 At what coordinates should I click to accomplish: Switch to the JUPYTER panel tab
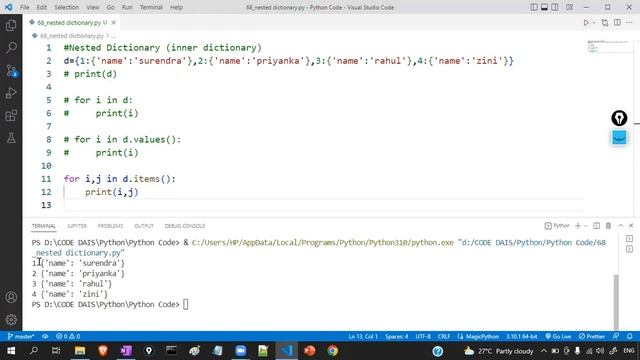(x=77, y=226)
